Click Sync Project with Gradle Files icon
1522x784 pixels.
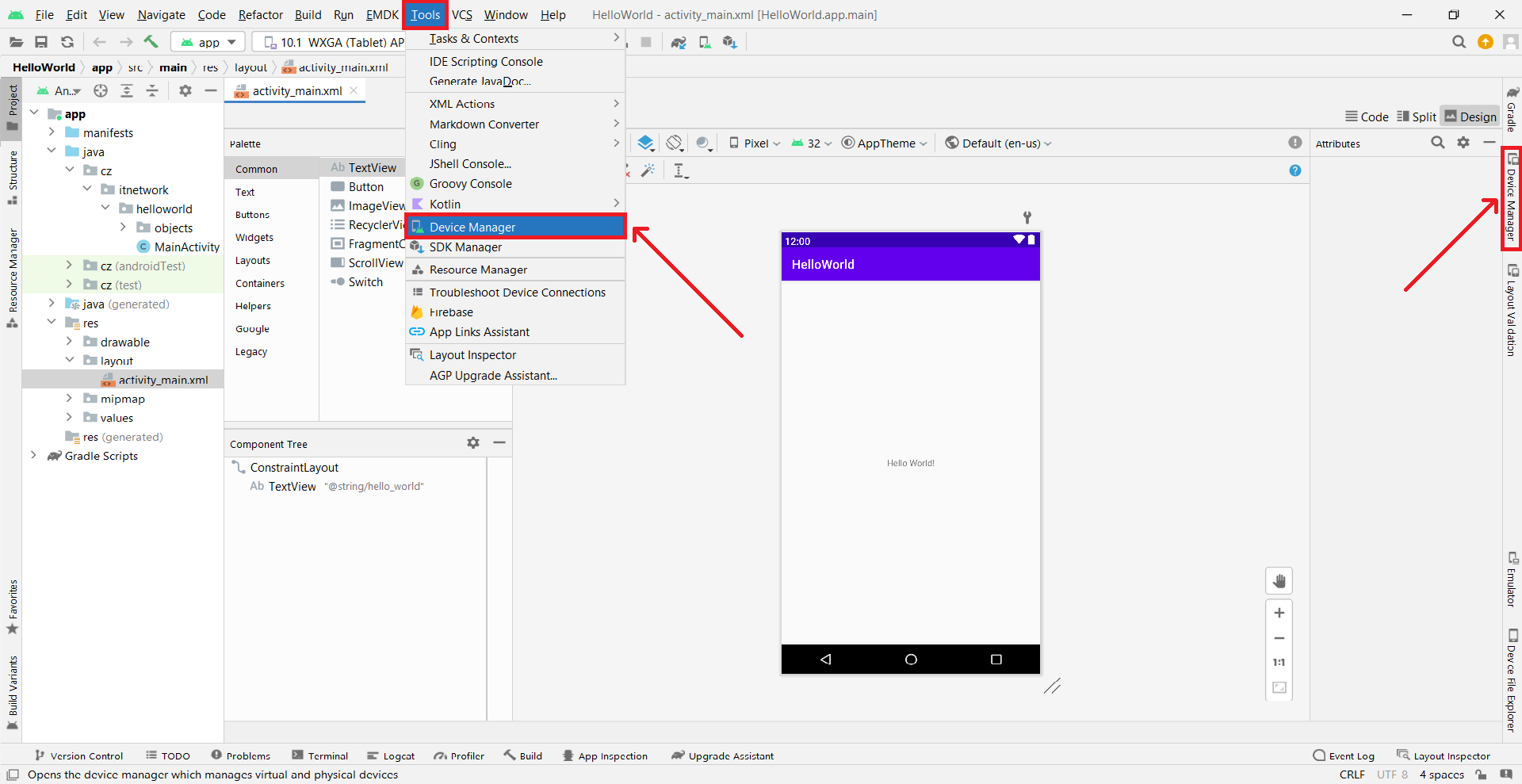[679, 42]
